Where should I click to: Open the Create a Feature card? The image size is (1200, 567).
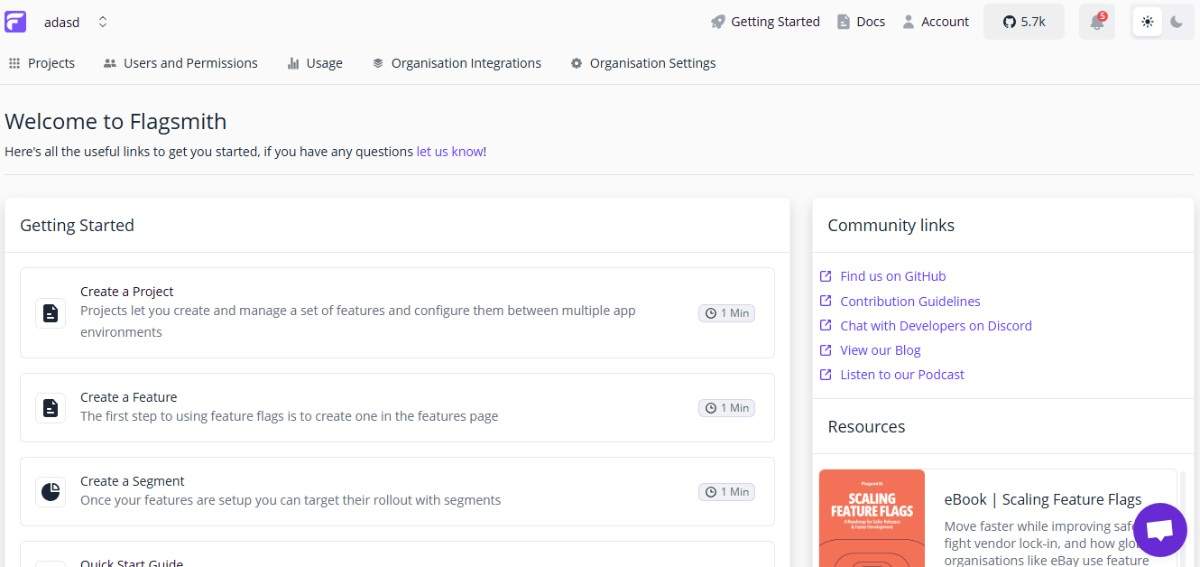397,407
